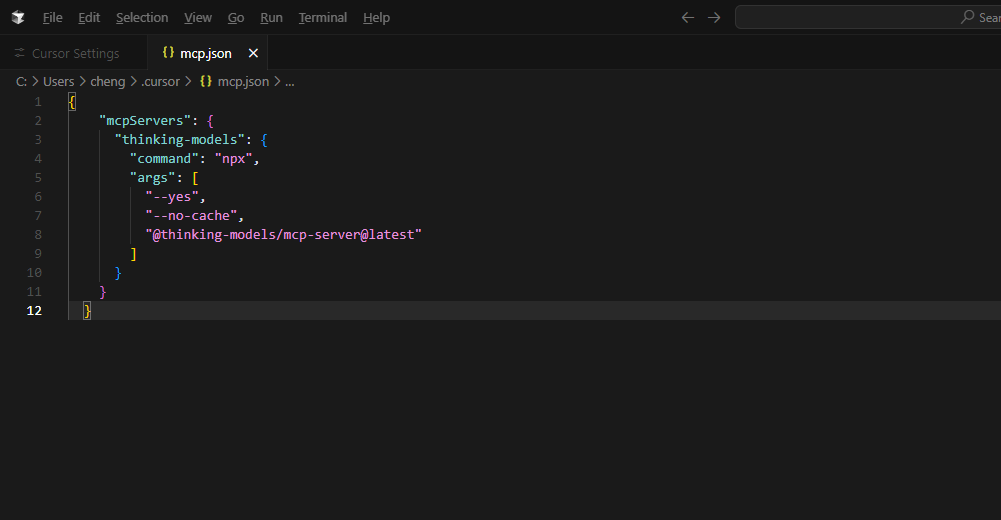Place cursor on the "--no-cache" argument line
Screen dimensions: 1001x520
point(194,216)
